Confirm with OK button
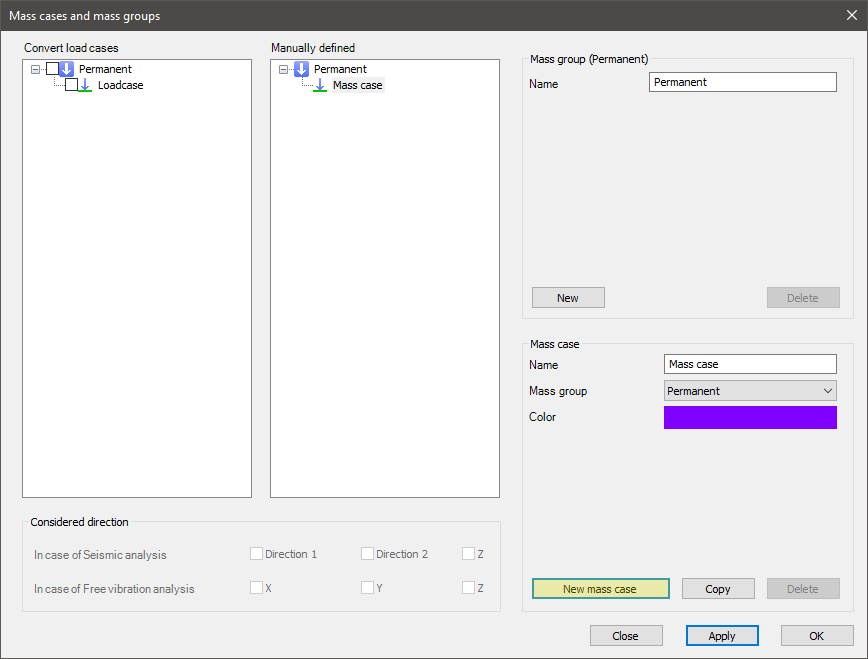 [817, 636]
